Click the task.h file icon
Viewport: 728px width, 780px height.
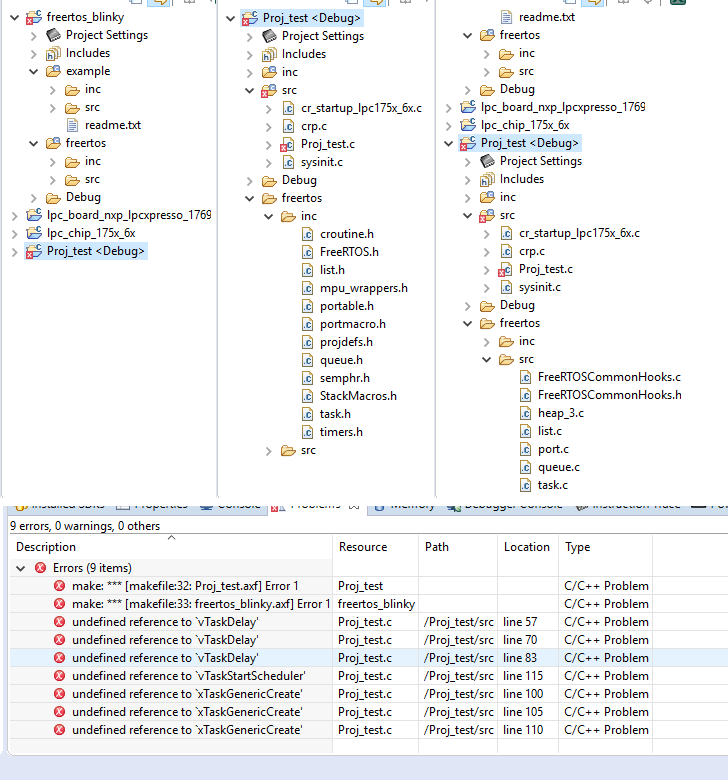(x=308, y=414)
